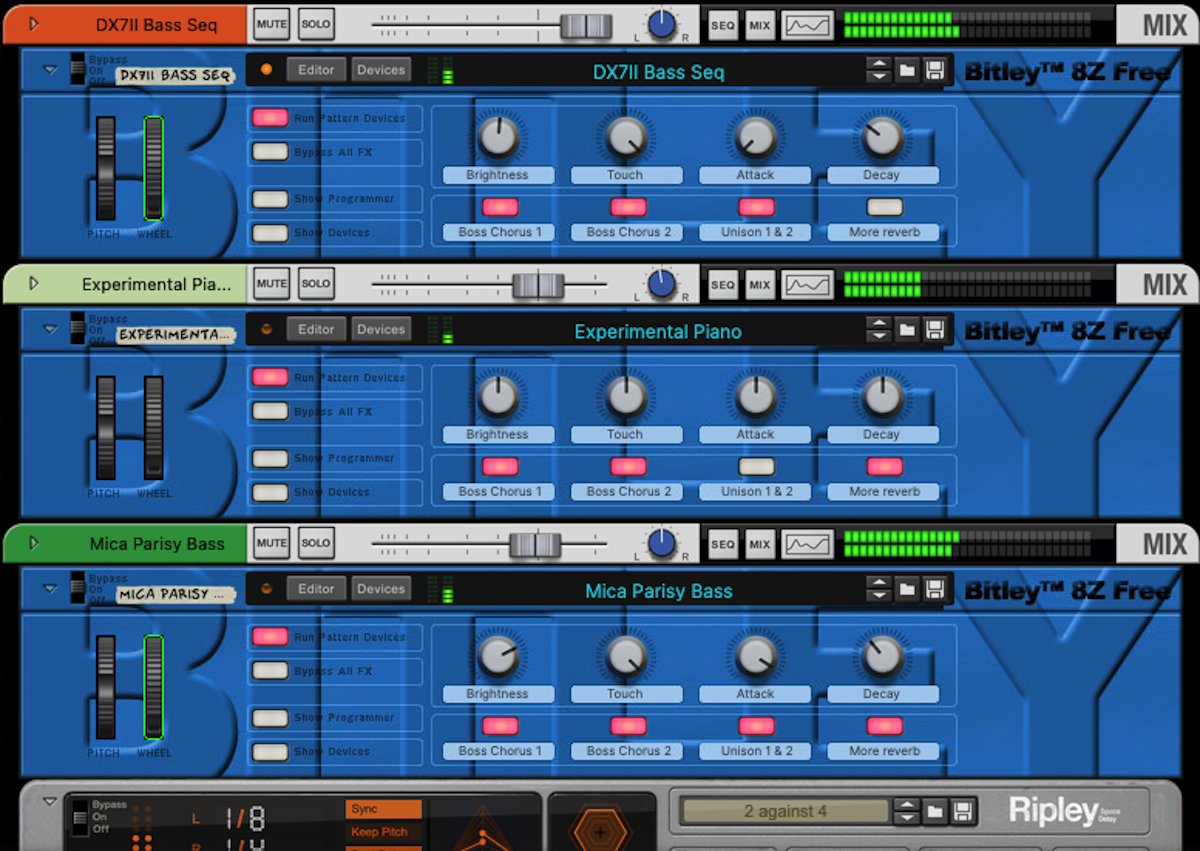The width and height of the screenshot is (1200, 851).
Task: Save the Ripley 2 against 4 patch
Action: [962, 810]
